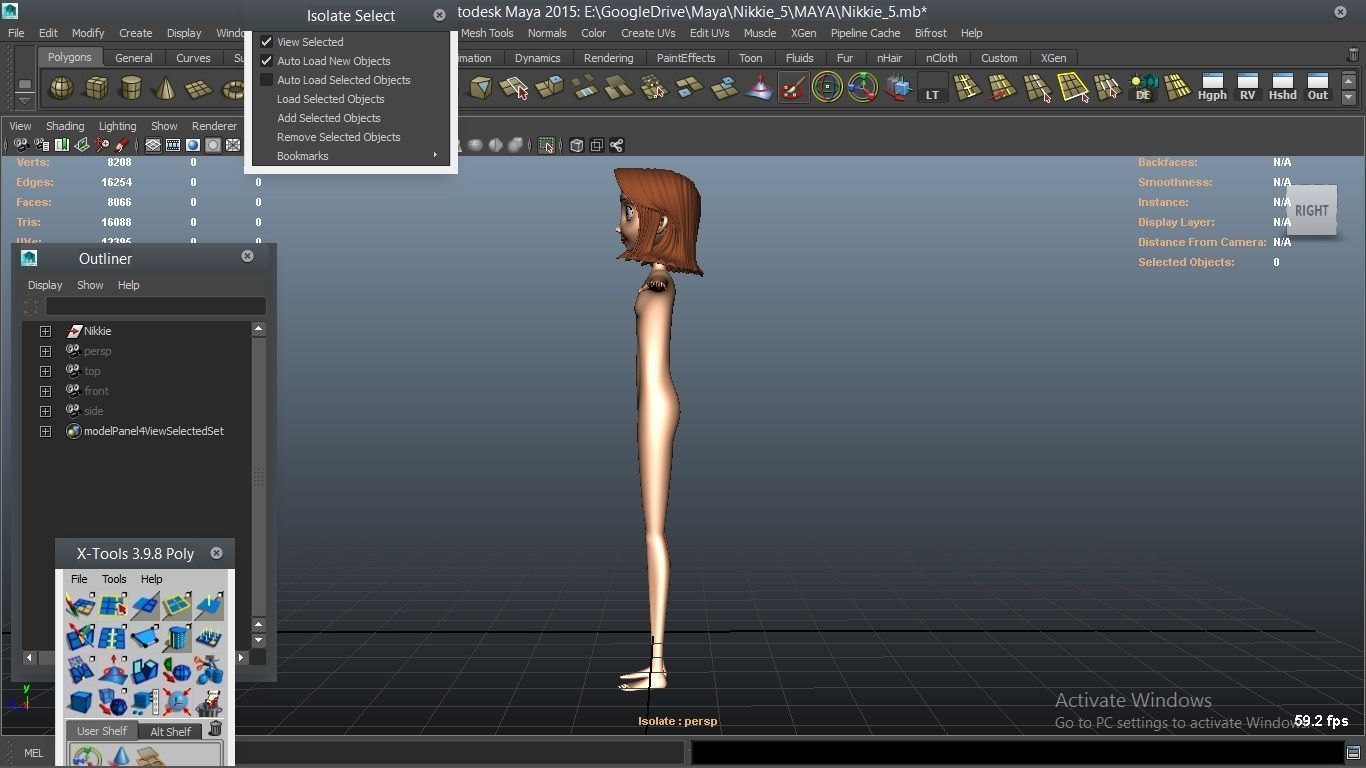Click the Outliner horizontal scroll right arrow

(241, 657)
